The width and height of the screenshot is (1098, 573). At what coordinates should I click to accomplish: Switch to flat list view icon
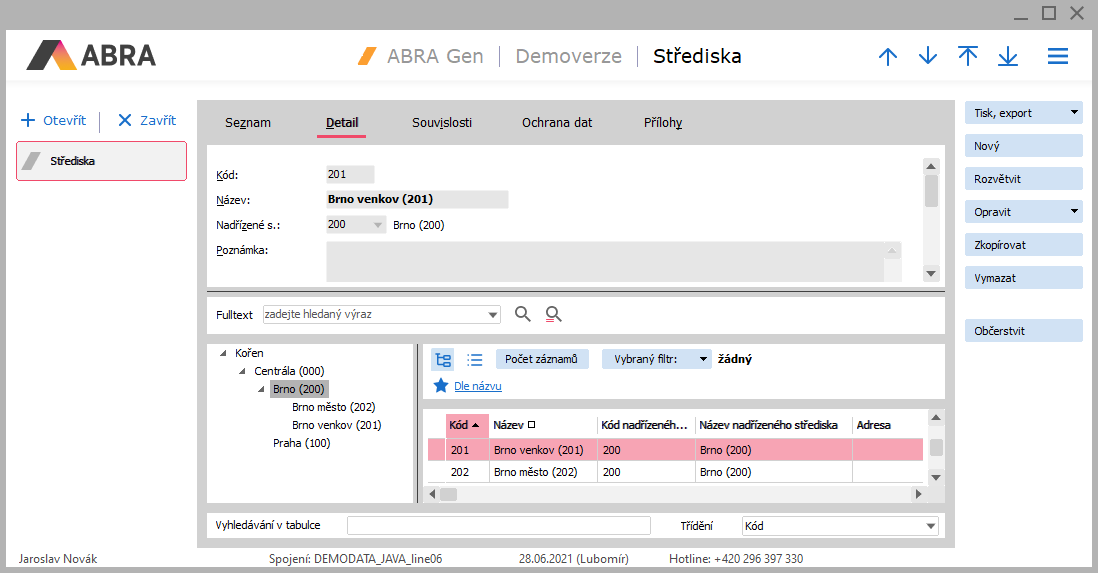tap(475, 359)
